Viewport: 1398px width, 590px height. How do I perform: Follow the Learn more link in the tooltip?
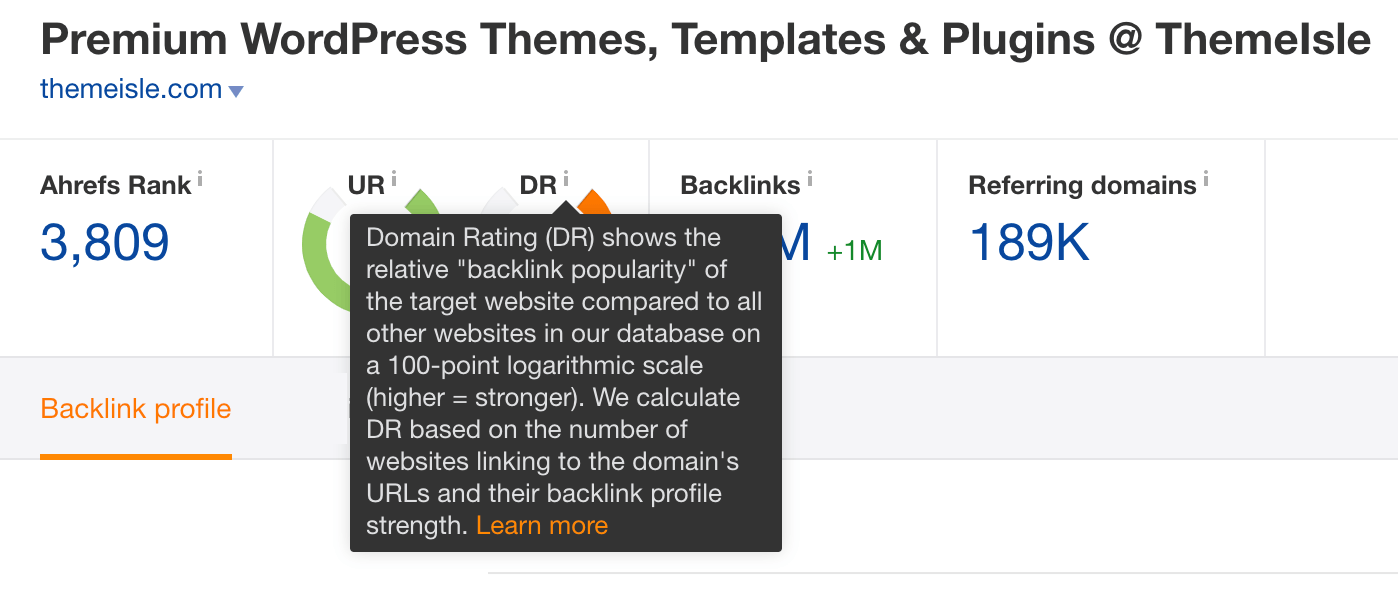coord(542,524)
